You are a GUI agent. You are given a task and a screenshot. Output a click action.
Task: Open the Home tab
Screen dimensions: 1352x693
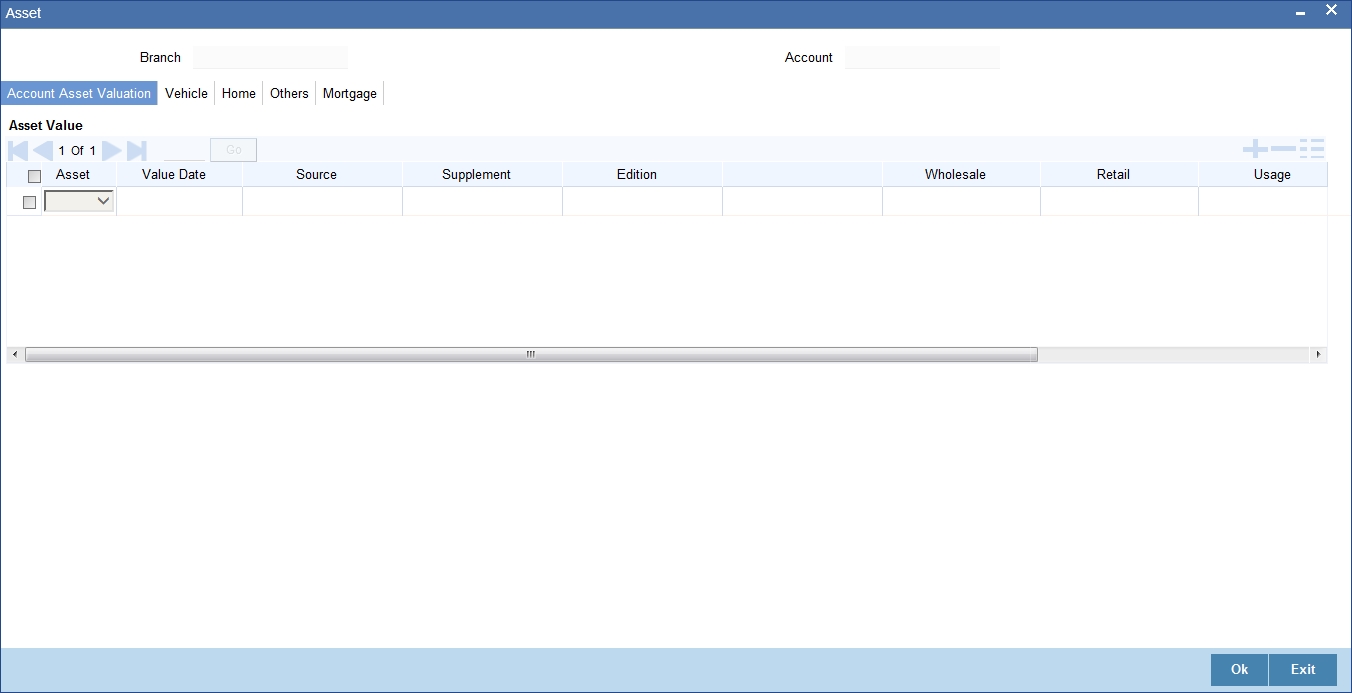pyautogui.click(x=239, y=93)
